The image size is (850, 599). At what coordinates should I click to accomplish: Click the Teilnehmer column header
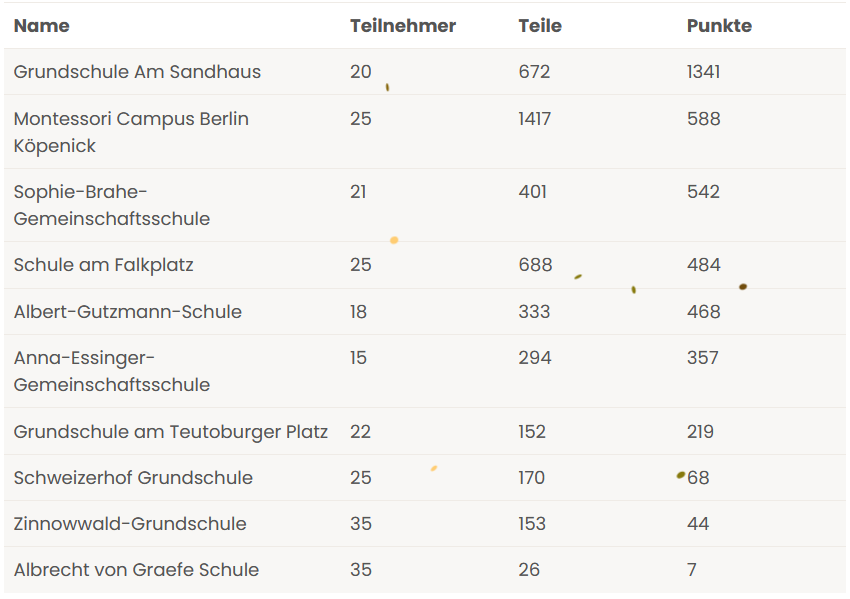pyautogui.click(x=402, y=26)
